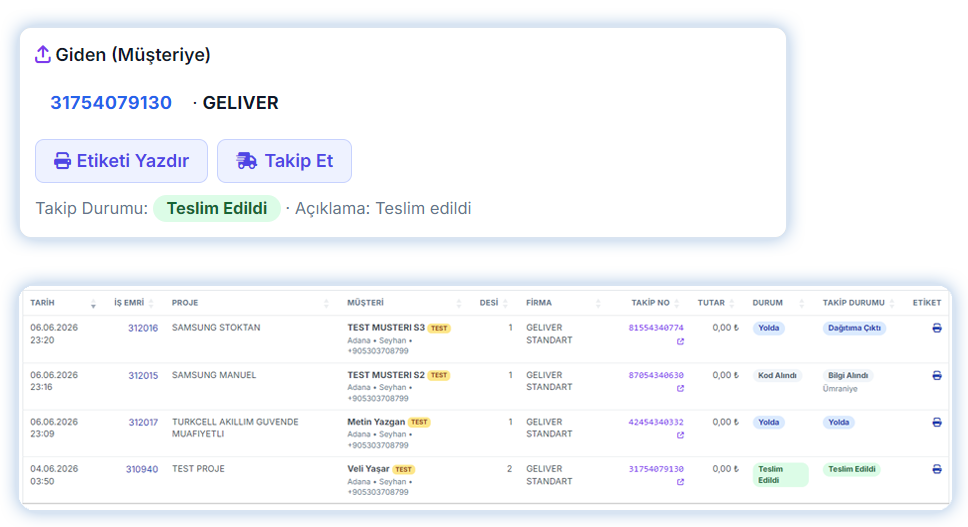Open external link icon under table row 31754079130
This screenshot has width=968, height=527.
tap(680, 482)
